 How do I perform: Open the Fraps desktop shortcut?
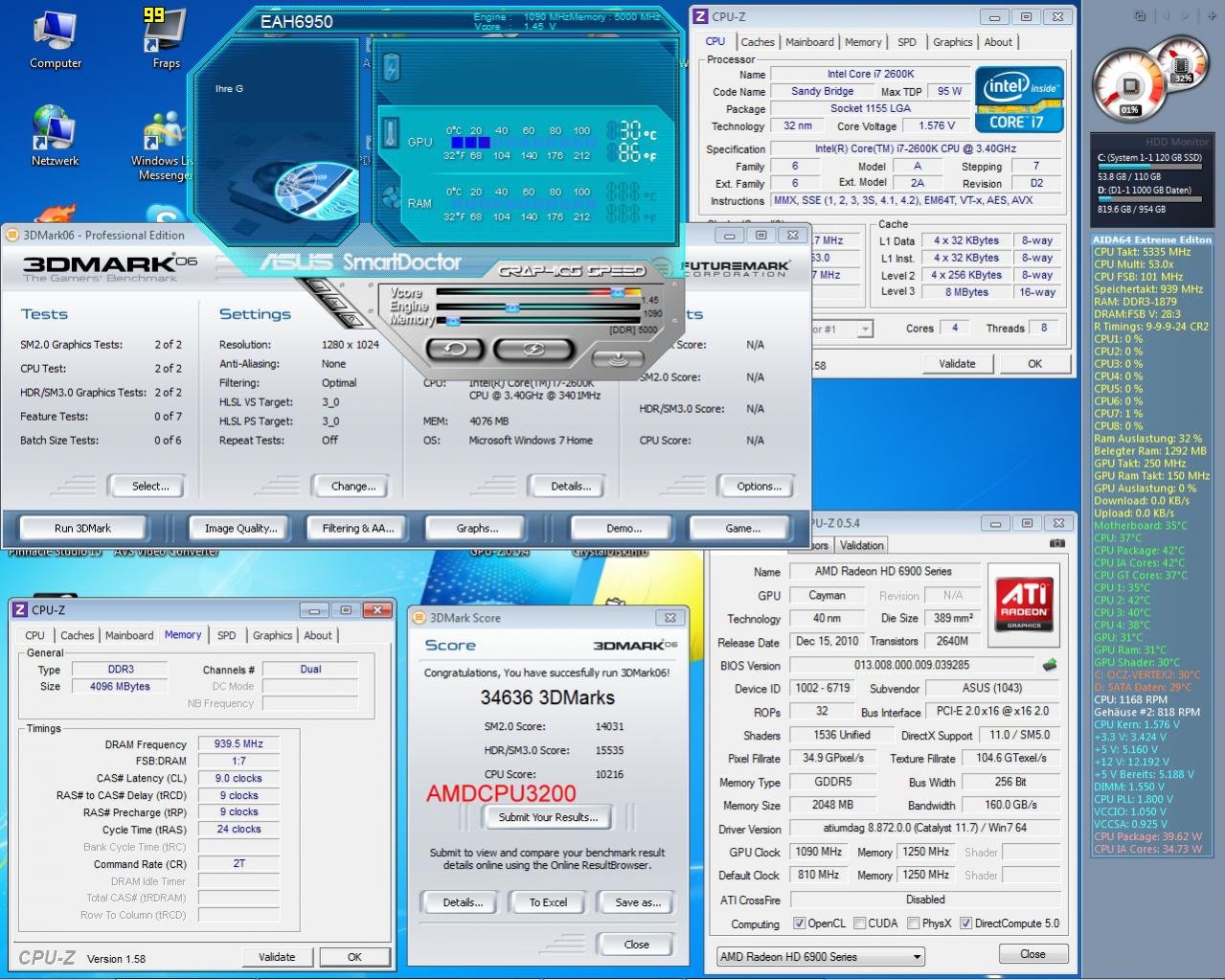[166, 40]
